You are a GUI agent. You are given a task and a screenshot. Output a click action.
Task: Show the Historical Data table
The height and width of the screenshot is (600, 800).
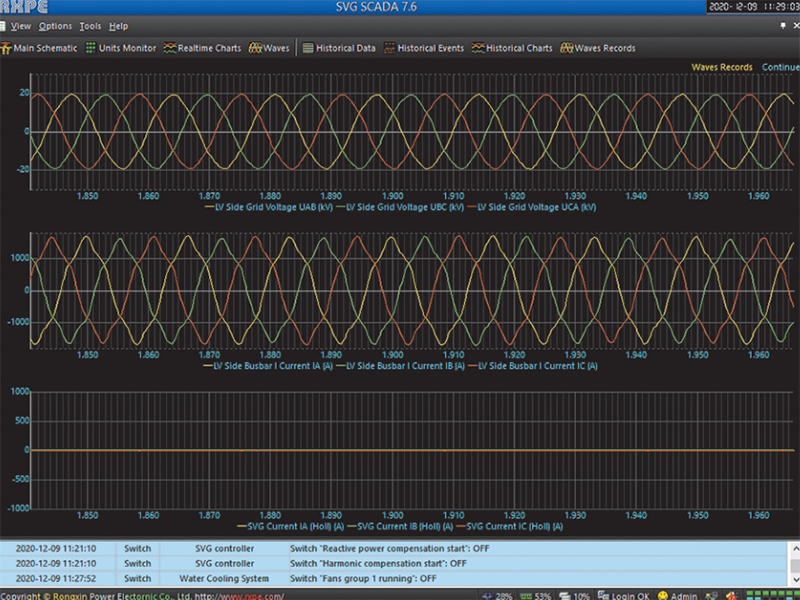339,48
